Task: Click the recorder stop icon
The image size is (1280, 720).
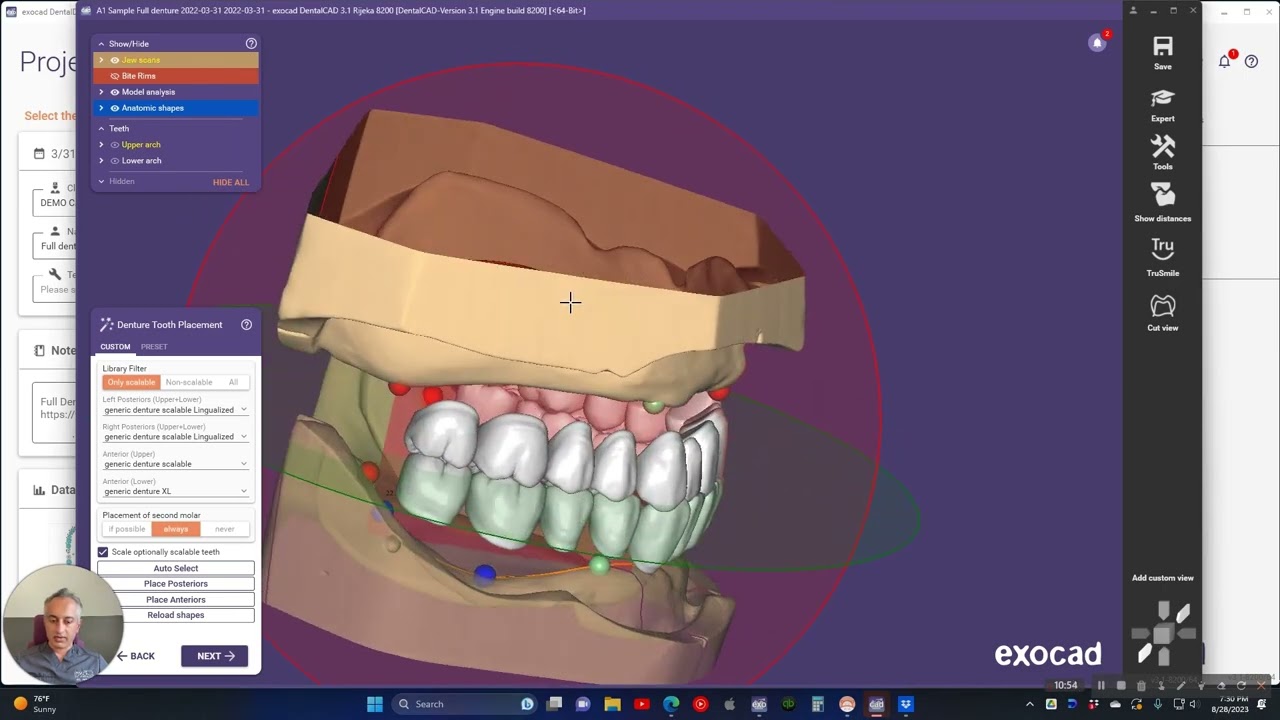Action: (1121, 686)
